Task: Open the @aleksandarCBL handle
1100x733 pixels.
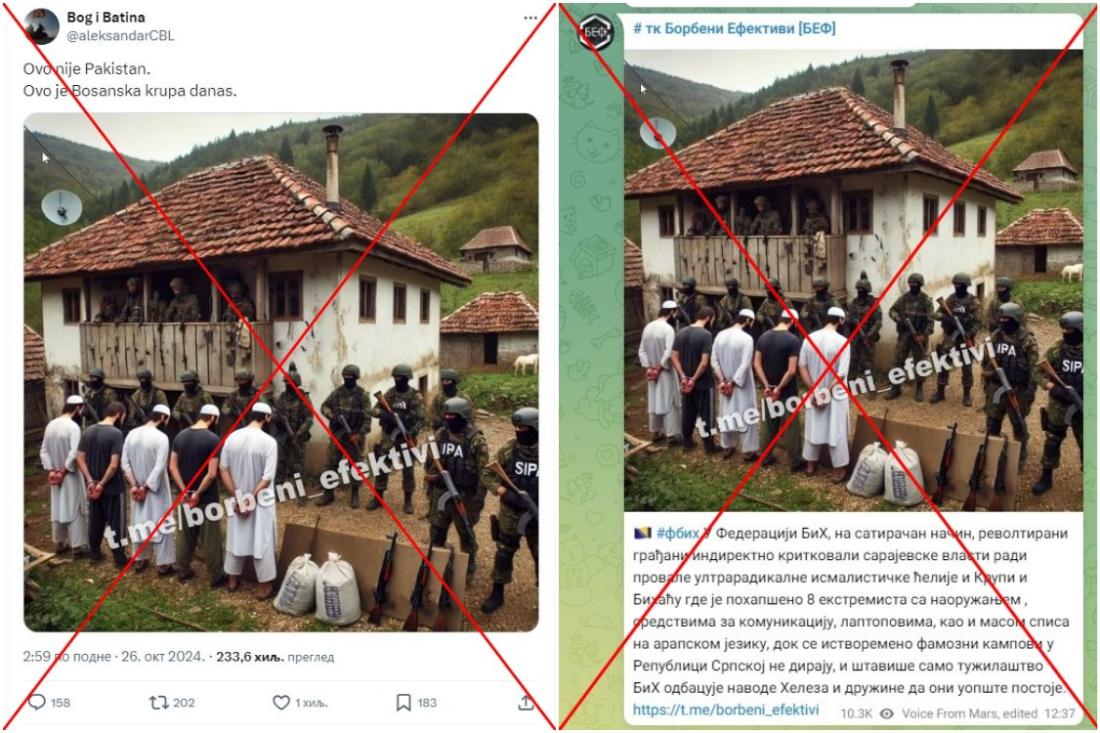Action: (120, 36)
